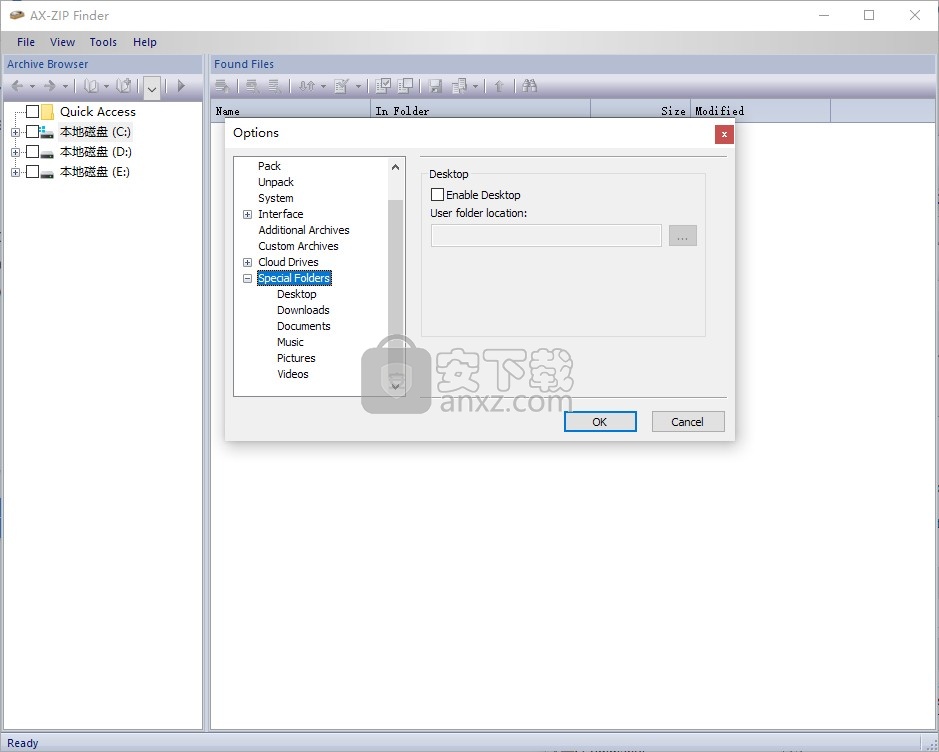Image resolution: width=939 pixels, height=752 pixels.
Task: Select Pictures under Special Folders
Action: 296,358
